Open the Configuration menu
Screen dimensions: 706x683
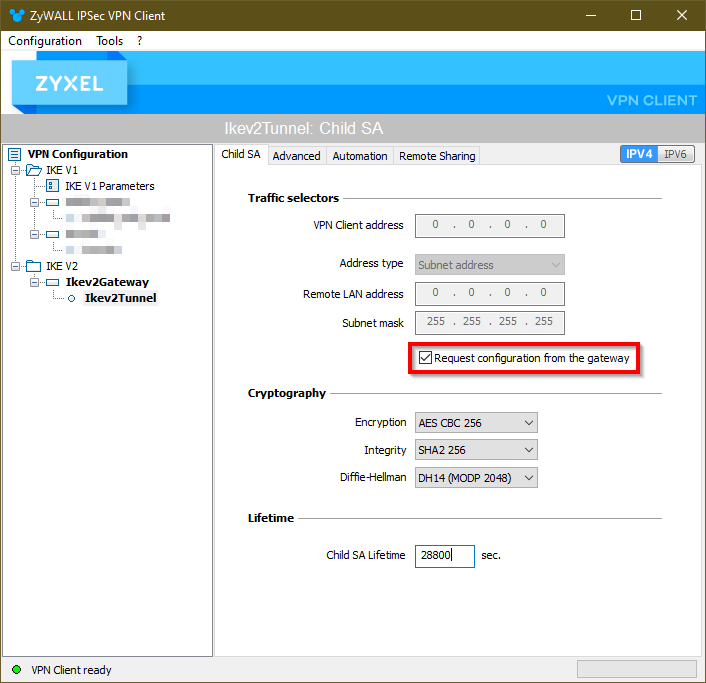[45, 41]
